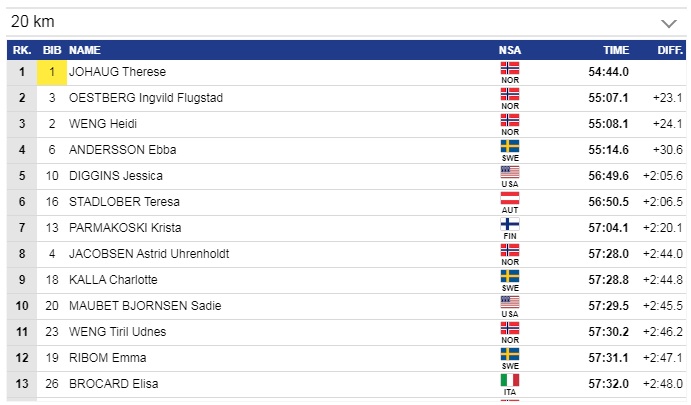The height and width of the screenshot is (405, 691).
Task: Click Finland flag beside PARMAKOSKI Krista
Action: (509, 224)
